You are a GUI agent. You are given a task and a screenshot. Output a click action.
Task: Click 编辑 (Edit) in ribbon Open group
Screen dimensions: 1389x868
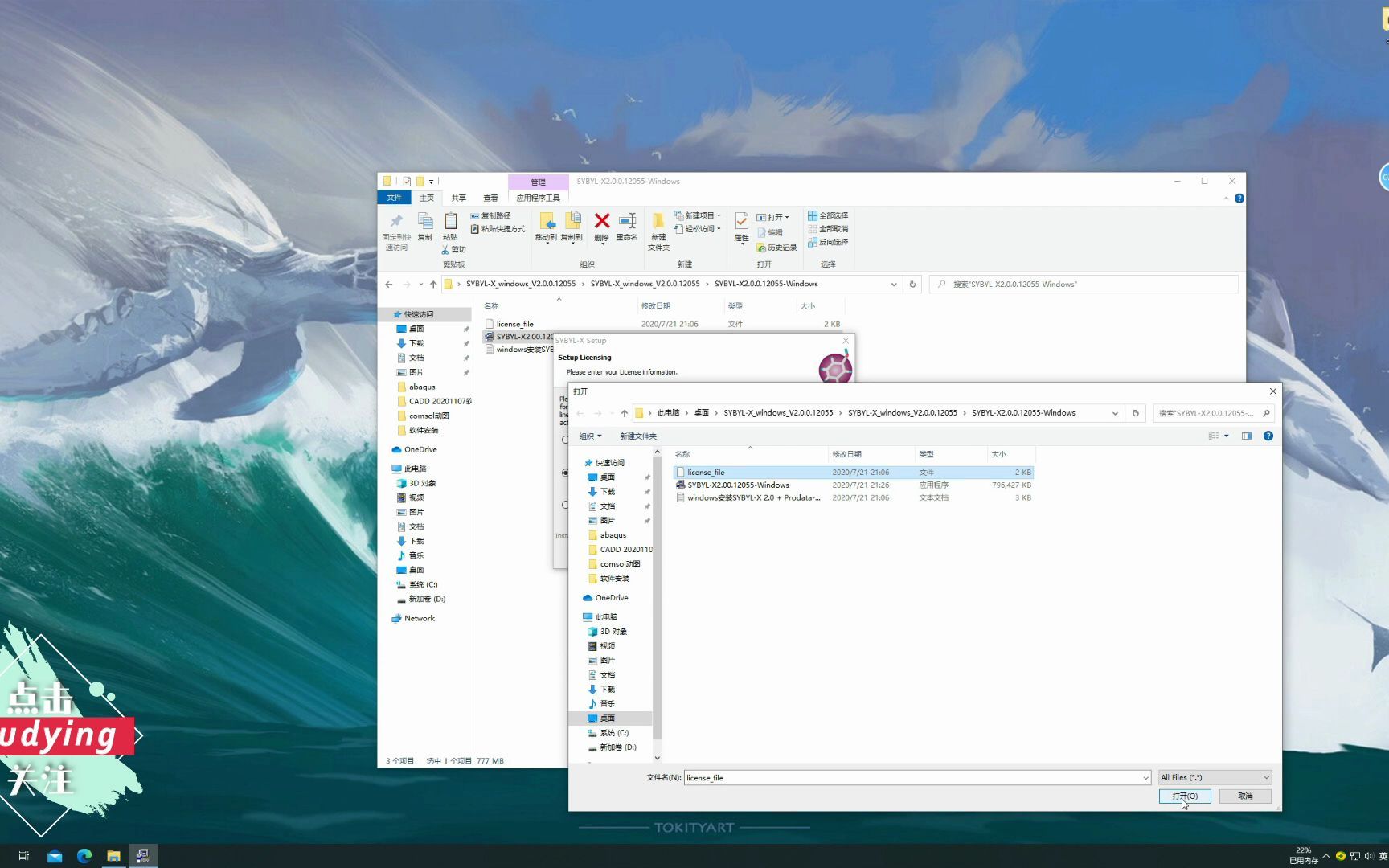pos(769,232)
